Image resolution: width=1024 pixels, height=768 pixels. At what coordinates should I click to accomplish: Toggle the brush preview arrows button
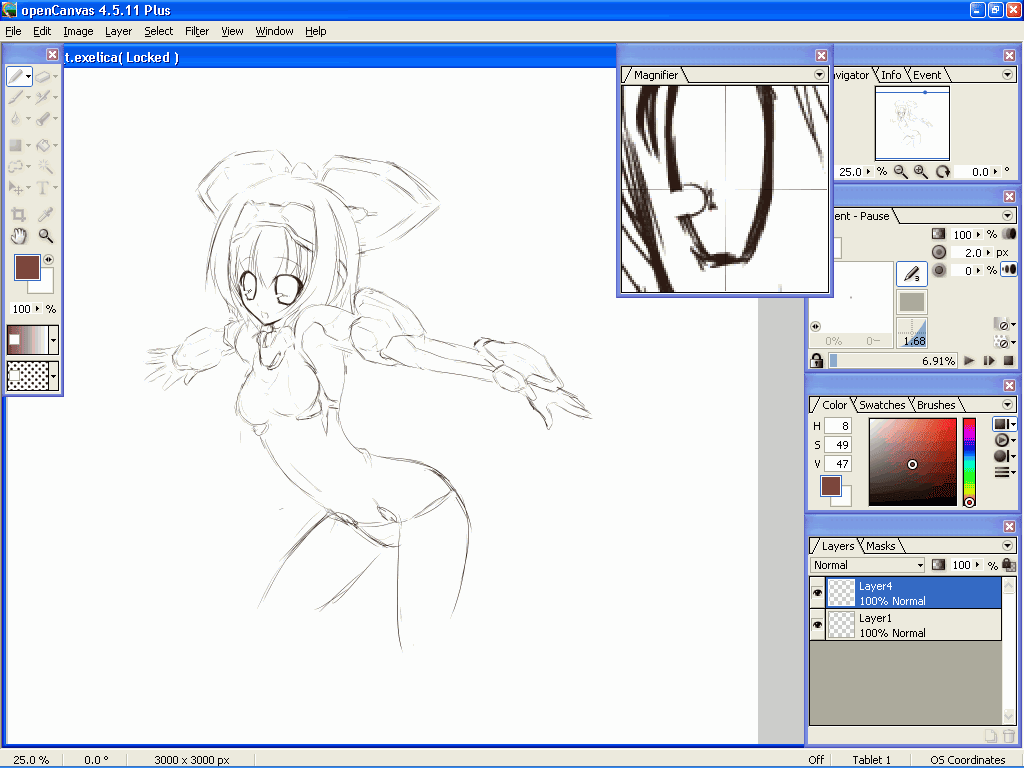815,326
